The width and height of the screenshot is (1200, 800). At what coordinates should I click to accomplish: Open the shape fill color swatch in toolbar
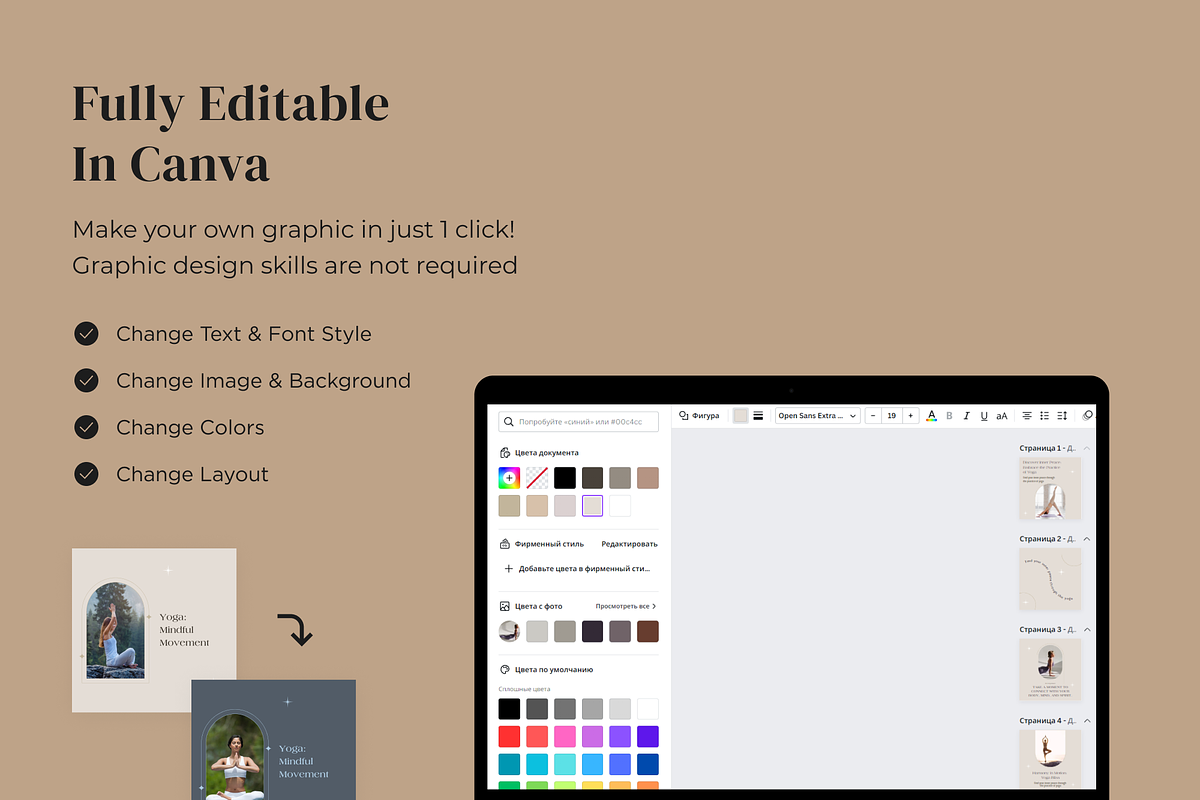click(740, 415)
